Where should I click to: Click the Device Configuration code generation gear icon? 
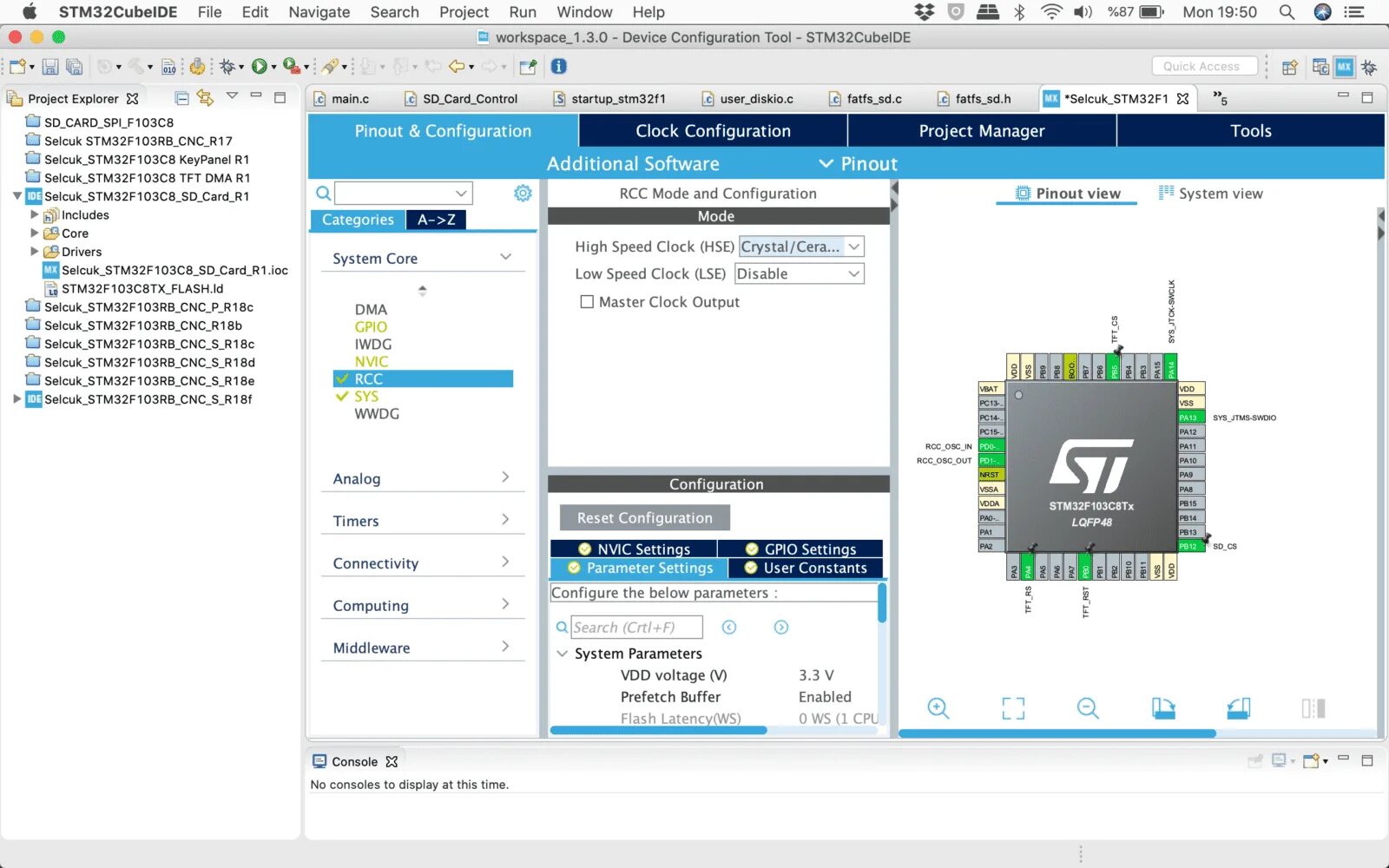pyautogui.click(x=198, y=67)
